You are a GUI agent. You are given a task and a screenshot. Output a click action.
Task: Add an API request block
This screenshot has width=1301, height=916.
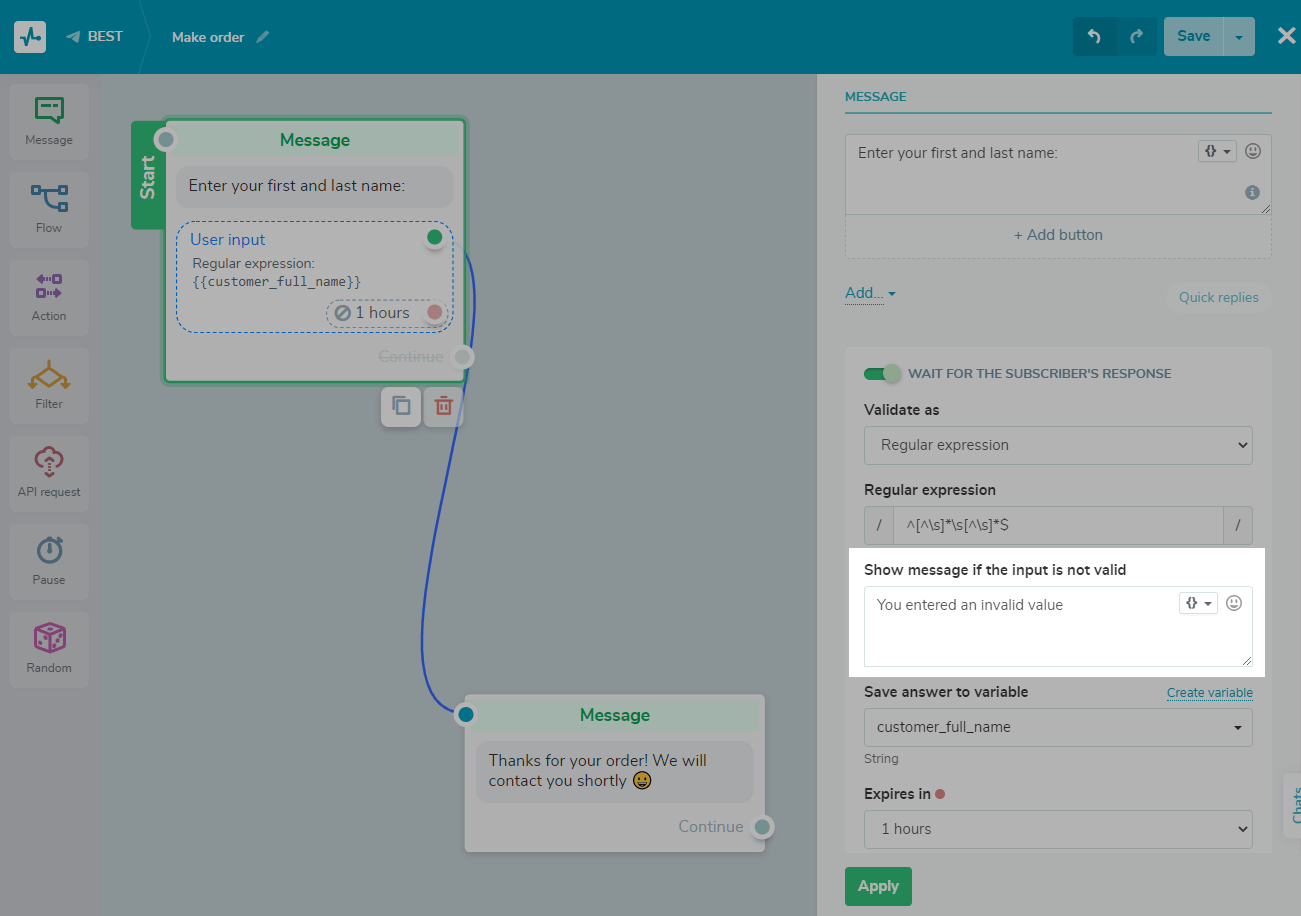(x=49, y=474)
